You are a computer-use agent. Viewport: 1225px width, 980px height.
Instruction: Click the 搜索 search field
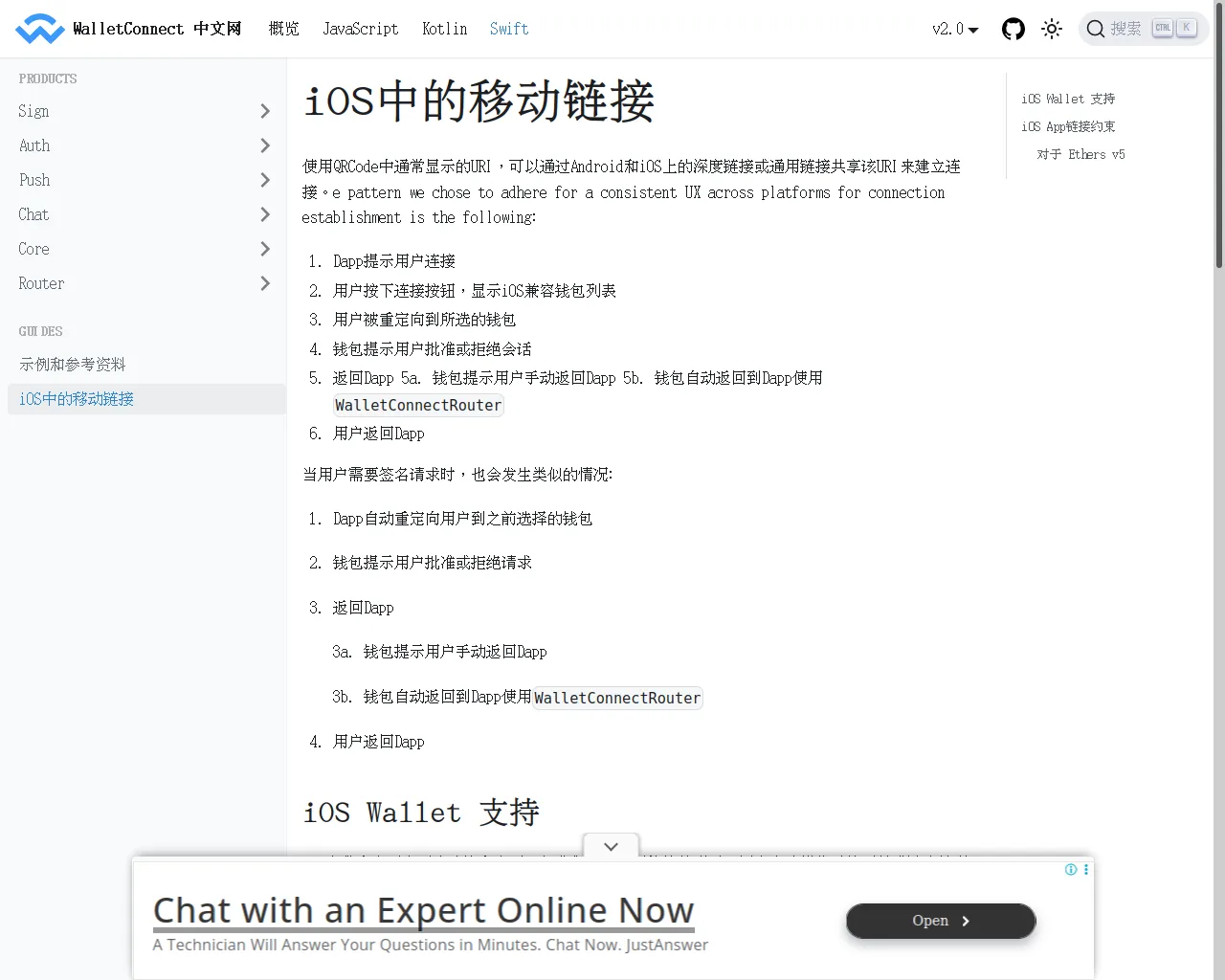click(1144, 29)
